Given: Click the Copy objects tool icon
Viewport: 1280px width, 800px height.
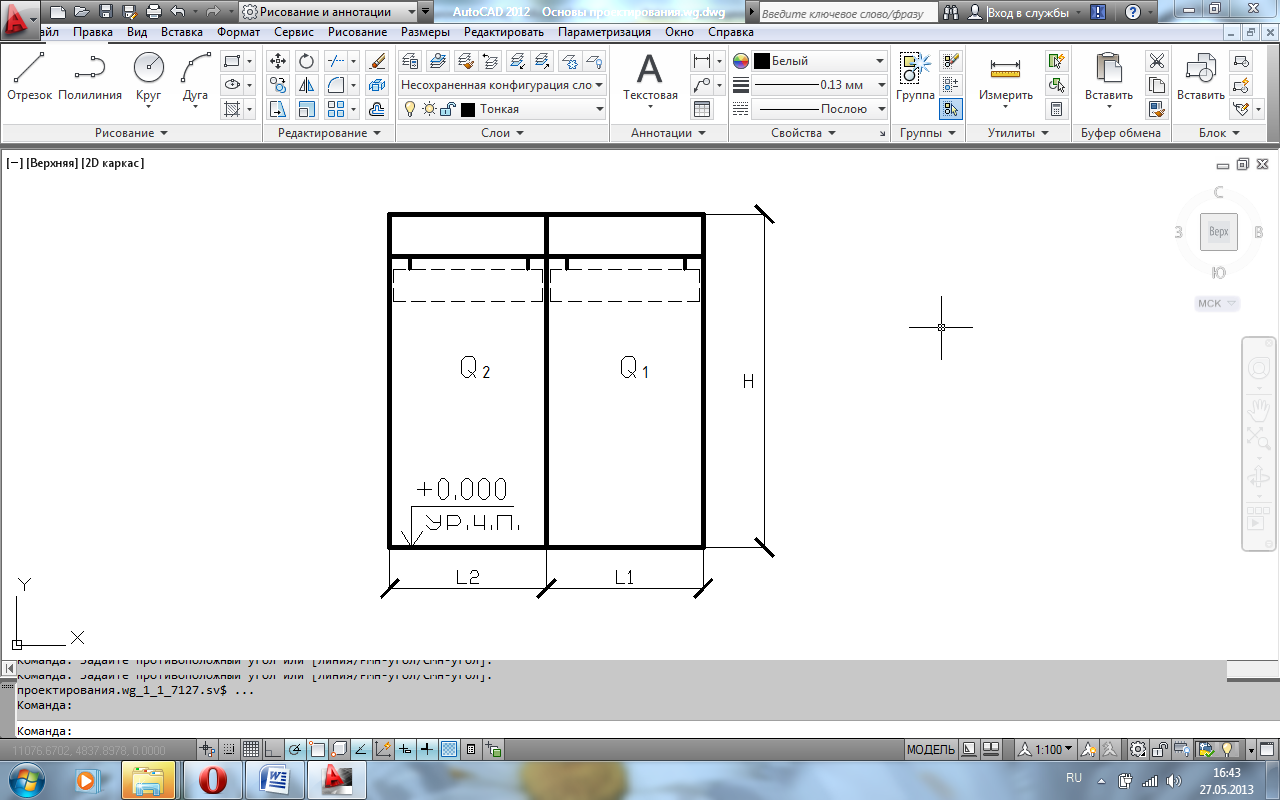Looking at the screenshot, I should coord(278,85).
